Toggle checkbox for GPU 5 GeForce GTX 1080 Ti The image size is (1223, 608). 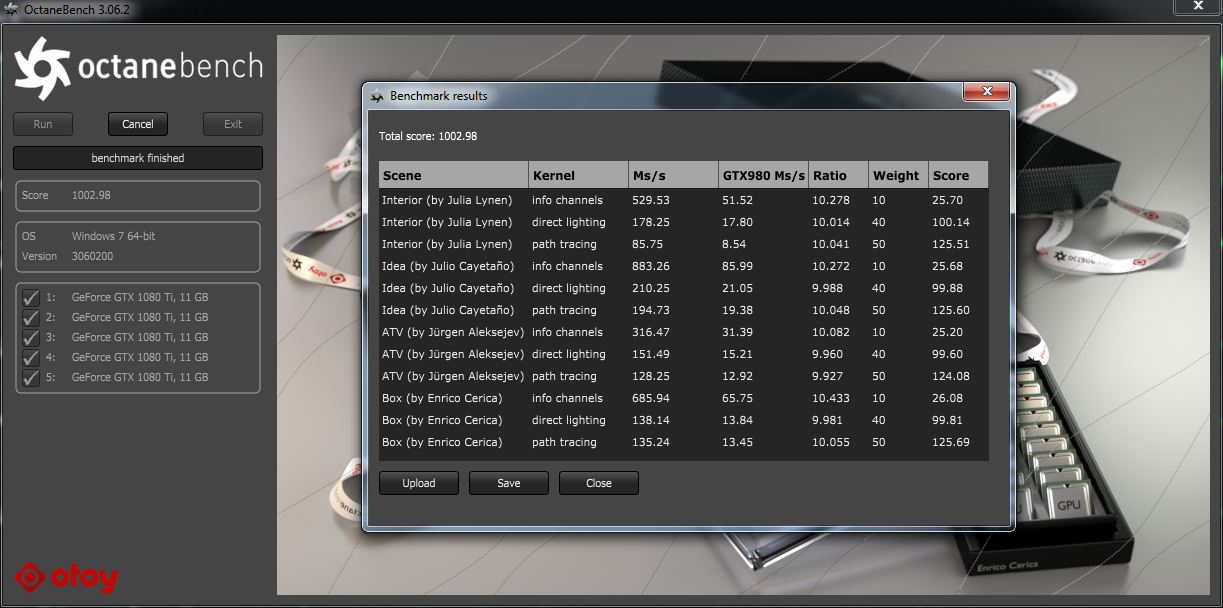30,377
